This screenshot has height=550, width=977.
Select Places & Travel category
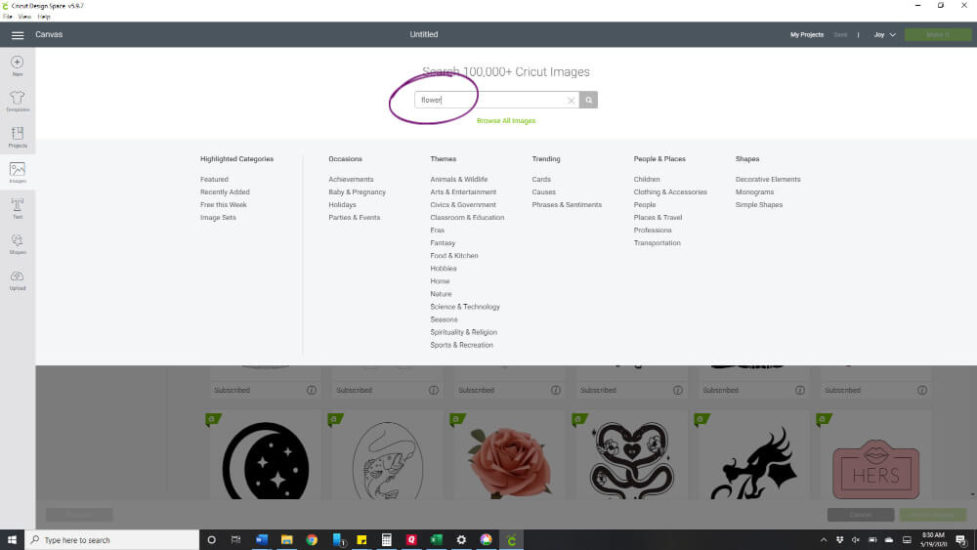[657, 217]
